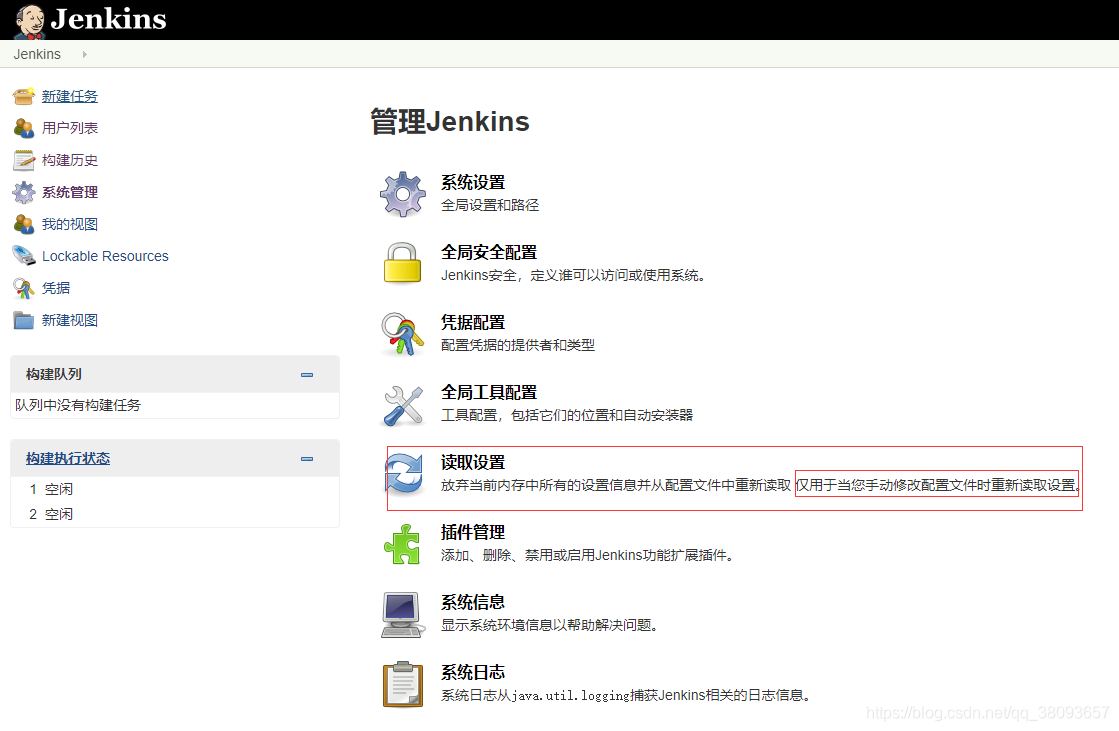Click the 系统日志 clipboard icon

coord(402,684)
